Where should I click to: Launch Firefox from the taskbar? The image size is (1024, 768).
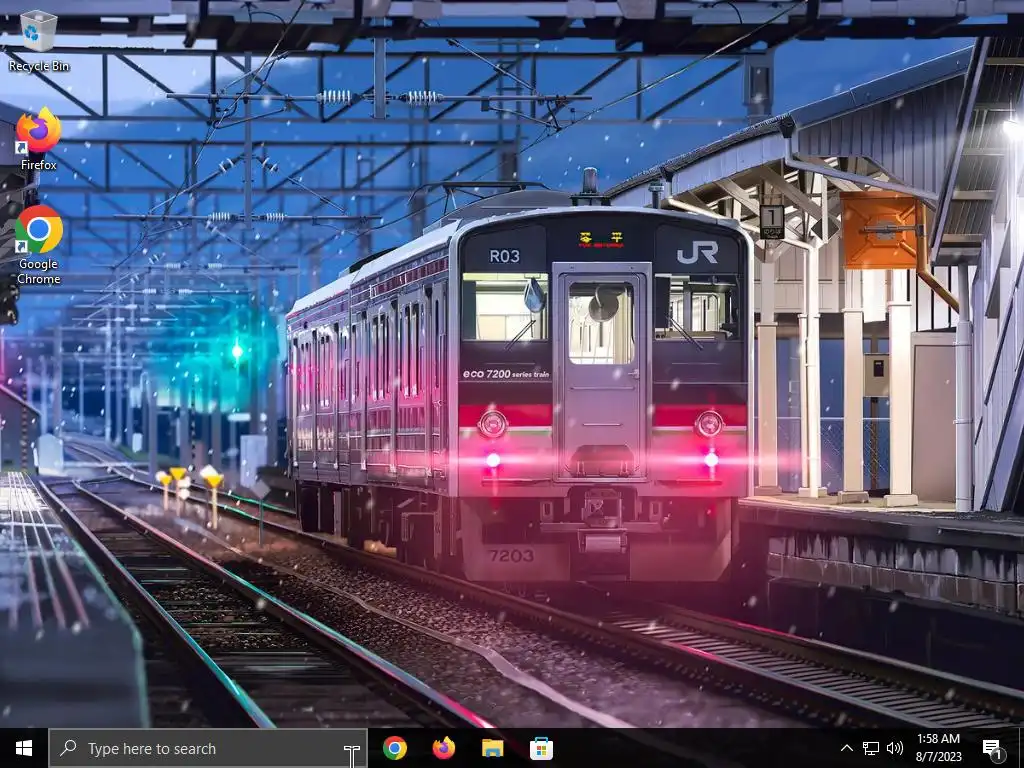tap(444, 748)
